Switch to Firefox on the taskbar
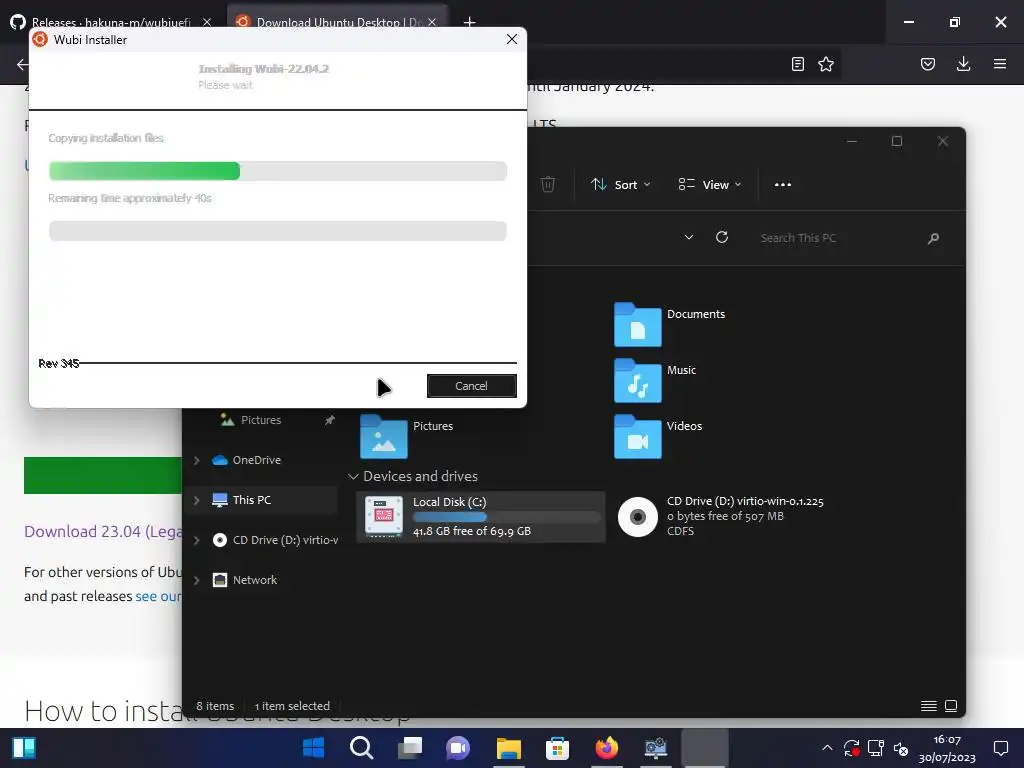This screenshot has width=1024, height=768. (x=606, y=748)
